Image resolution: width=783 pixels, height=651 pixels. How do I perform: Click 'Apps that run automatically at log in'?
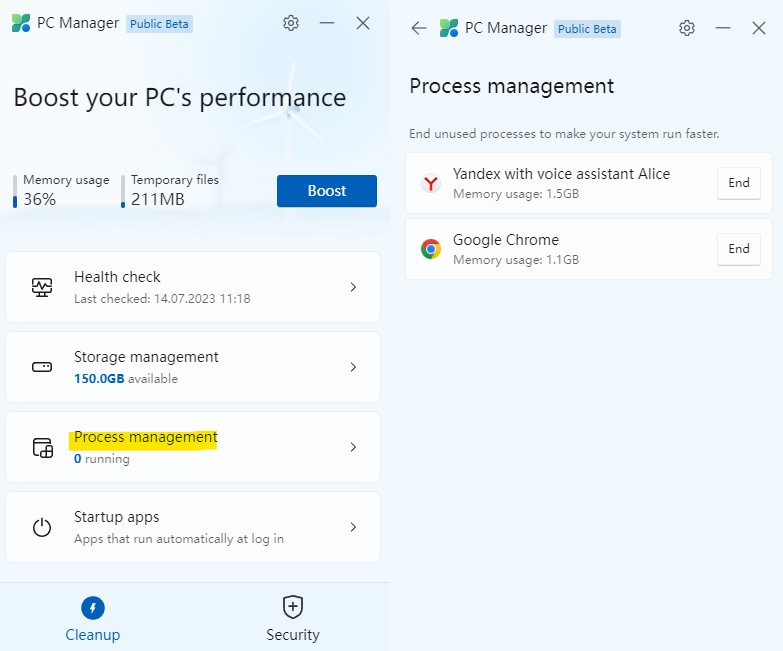point(179,539)
